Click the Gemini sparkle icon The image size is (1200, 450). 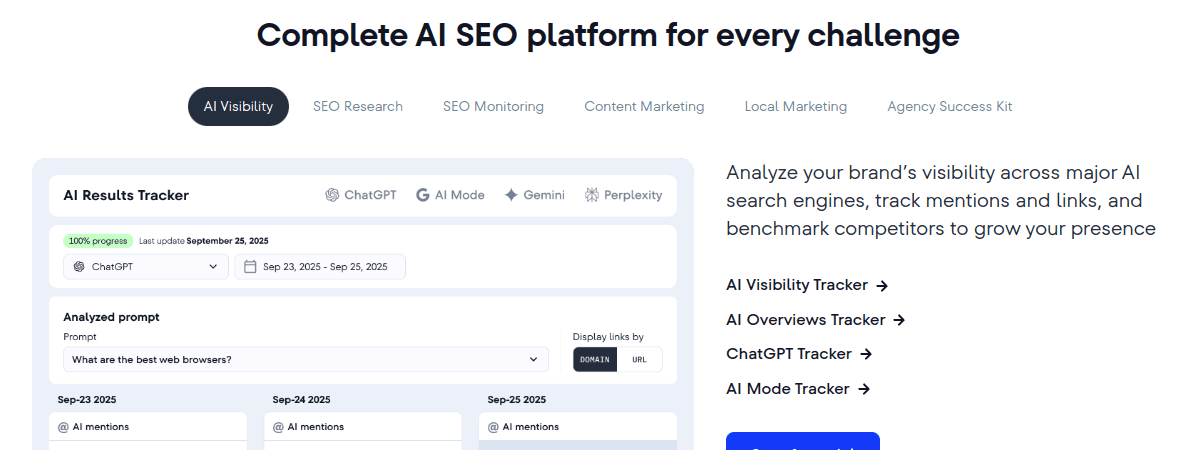point(511,195)
